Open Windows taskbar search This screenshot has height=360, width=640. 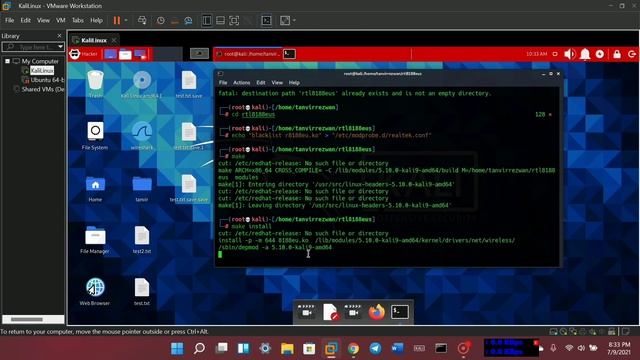199,349
